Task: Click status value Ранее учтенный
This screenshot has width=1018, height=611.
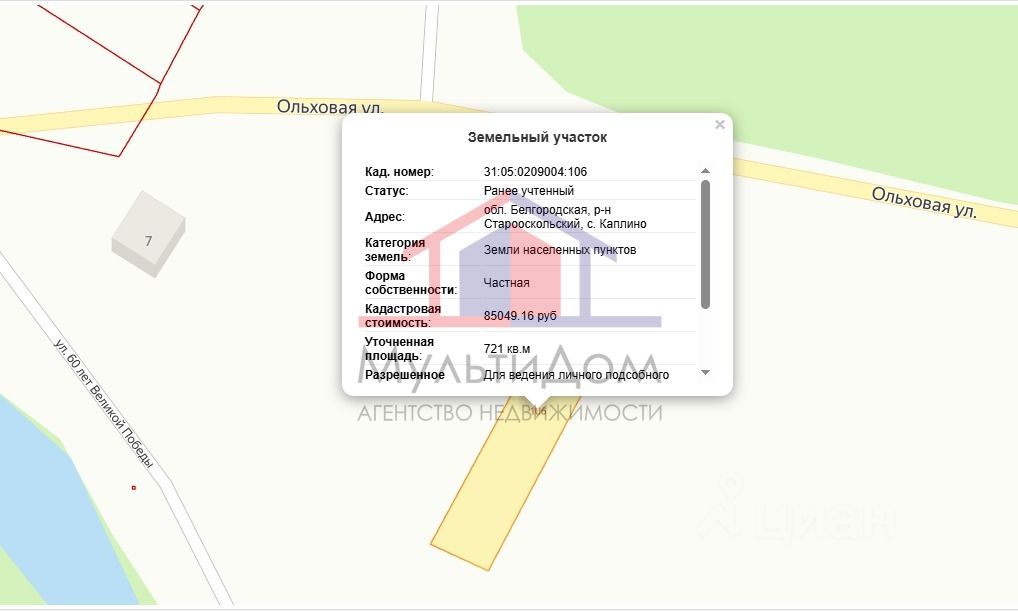Action: point(528,191)
